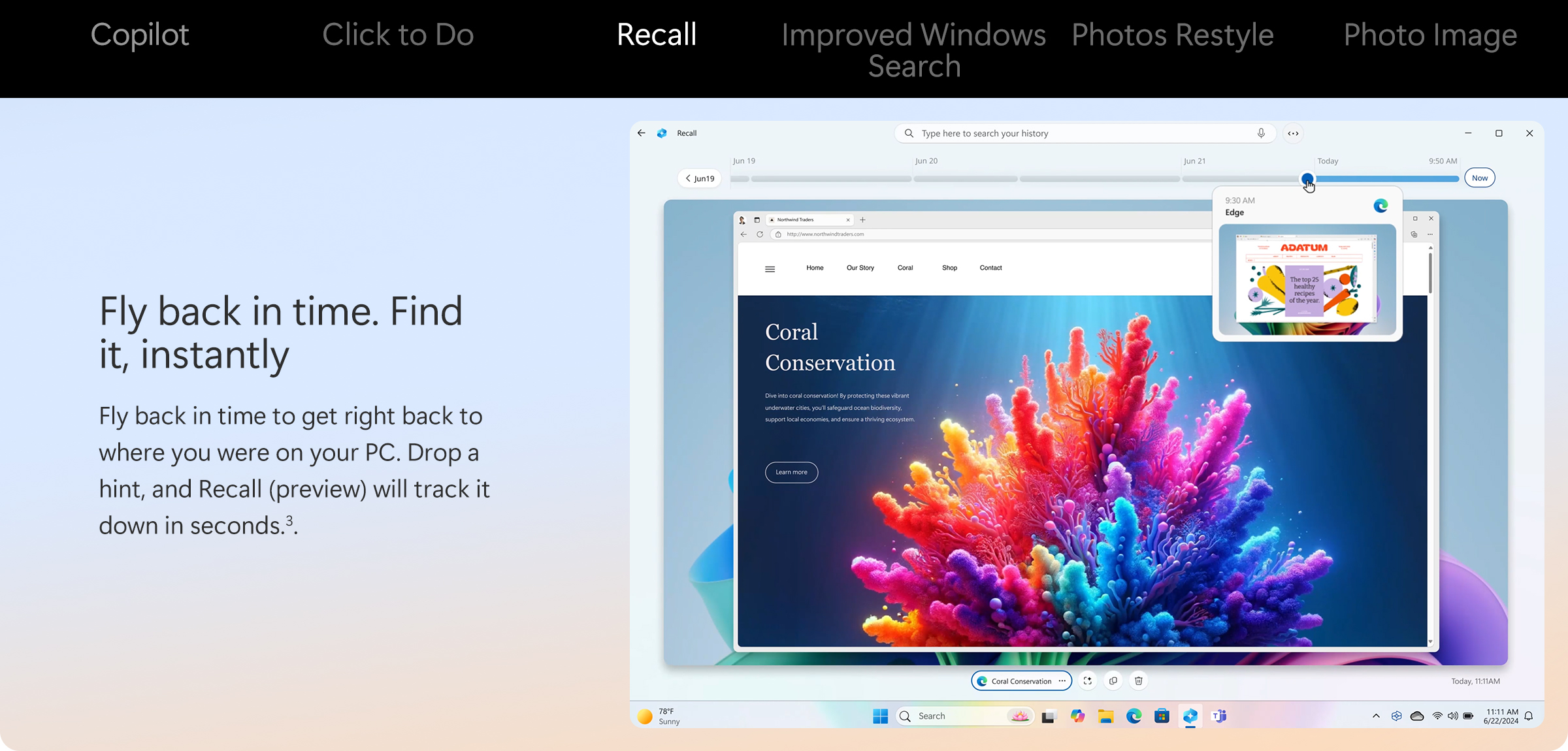Open a new tab in Edge
The image size is (1568, 751).
[x=862, y=220]
